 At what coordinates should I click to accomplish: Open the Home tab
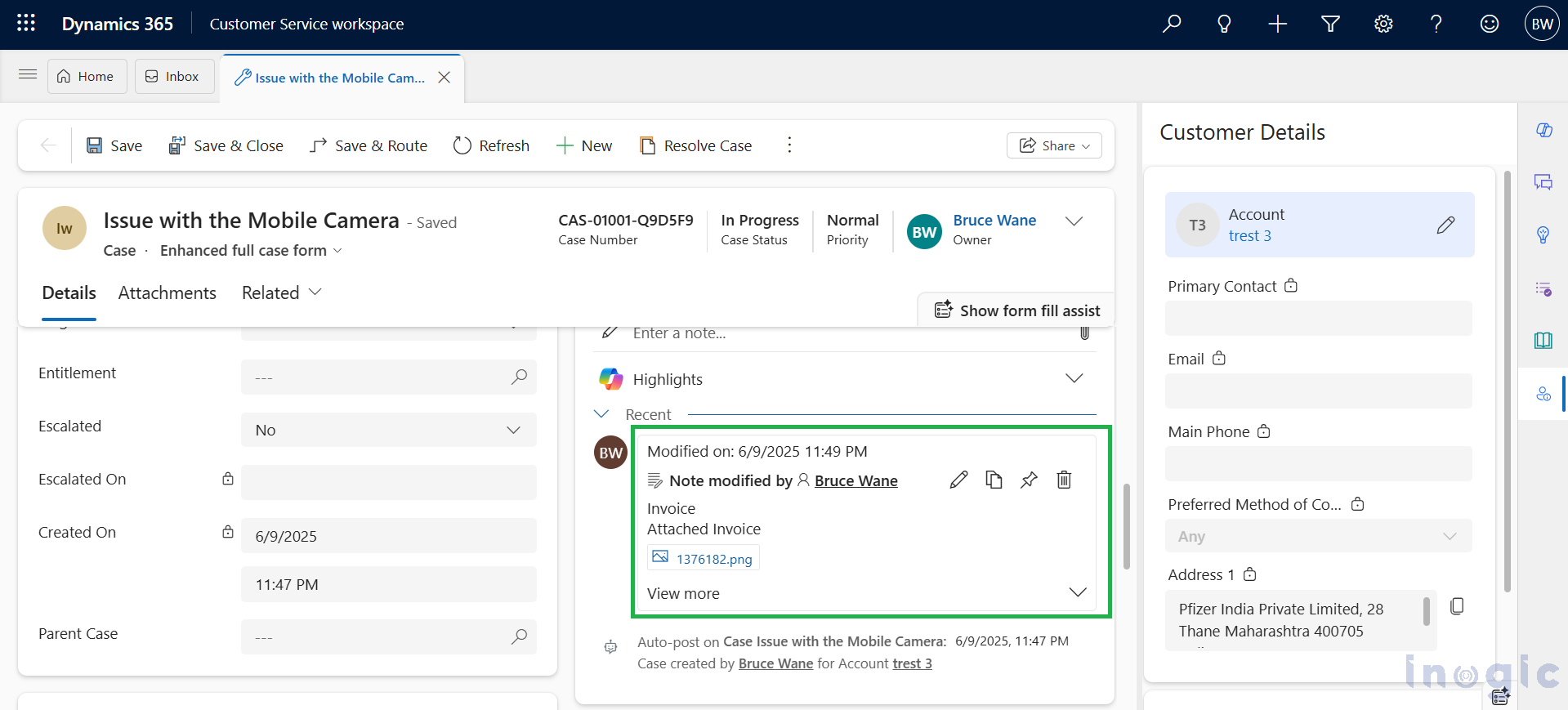tap(87, 76)
